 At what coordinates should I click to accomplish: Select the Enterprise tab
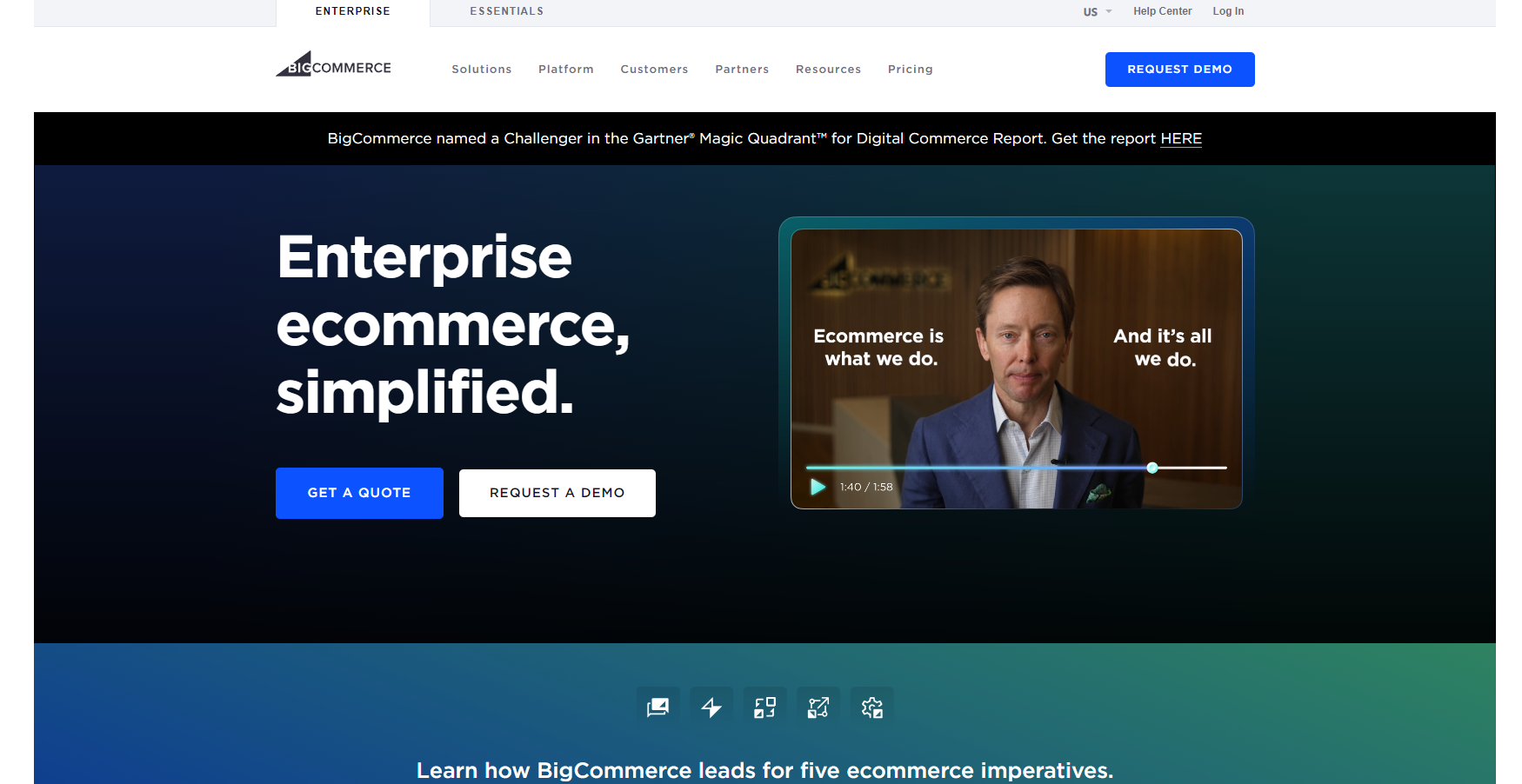(x=353, y=11)
